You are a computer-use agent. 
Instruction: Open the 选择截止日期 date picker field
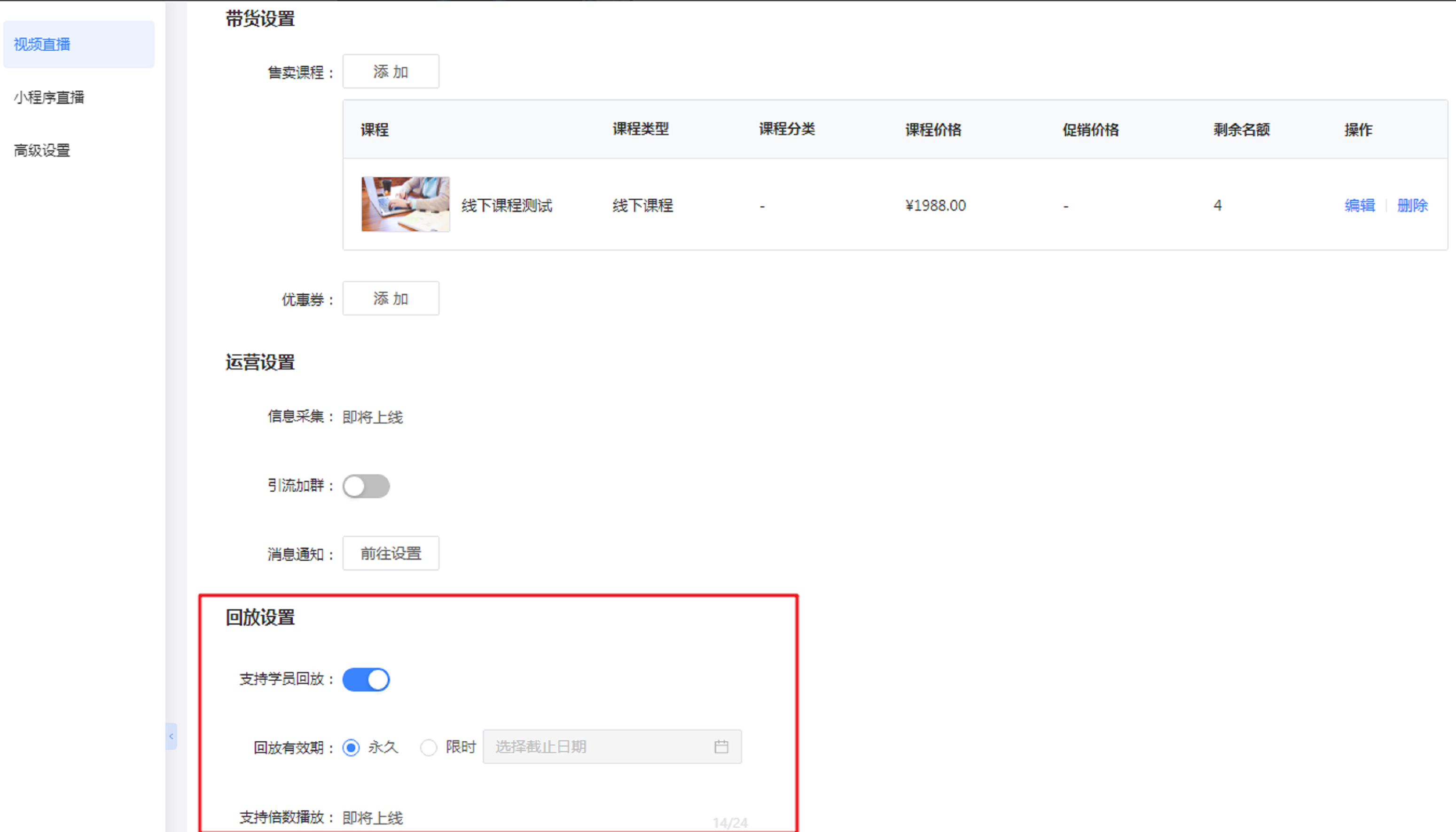tap(600, 746)
